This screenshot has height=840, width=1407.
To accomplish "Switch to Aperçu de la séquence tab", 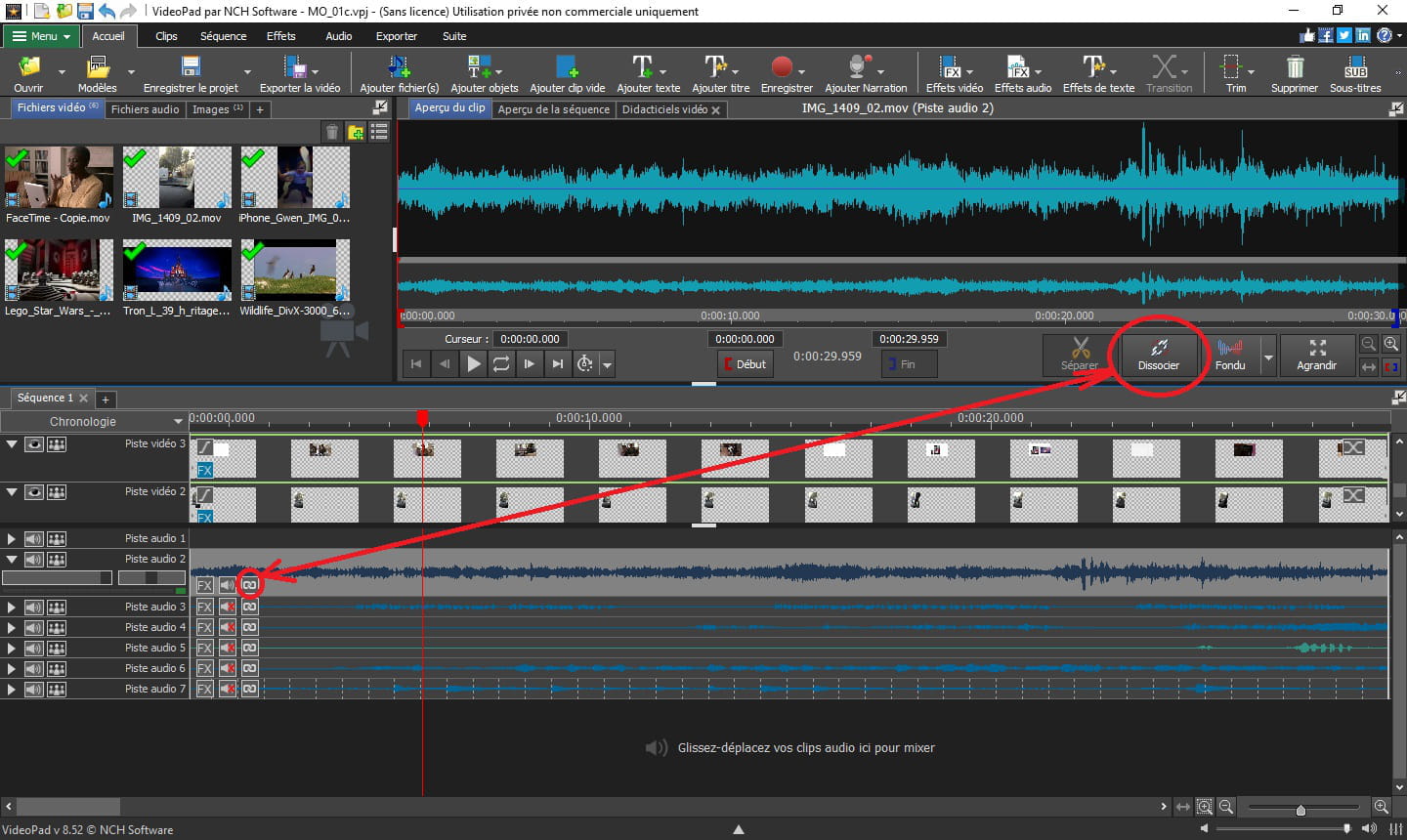I will (x=553, y=109).
